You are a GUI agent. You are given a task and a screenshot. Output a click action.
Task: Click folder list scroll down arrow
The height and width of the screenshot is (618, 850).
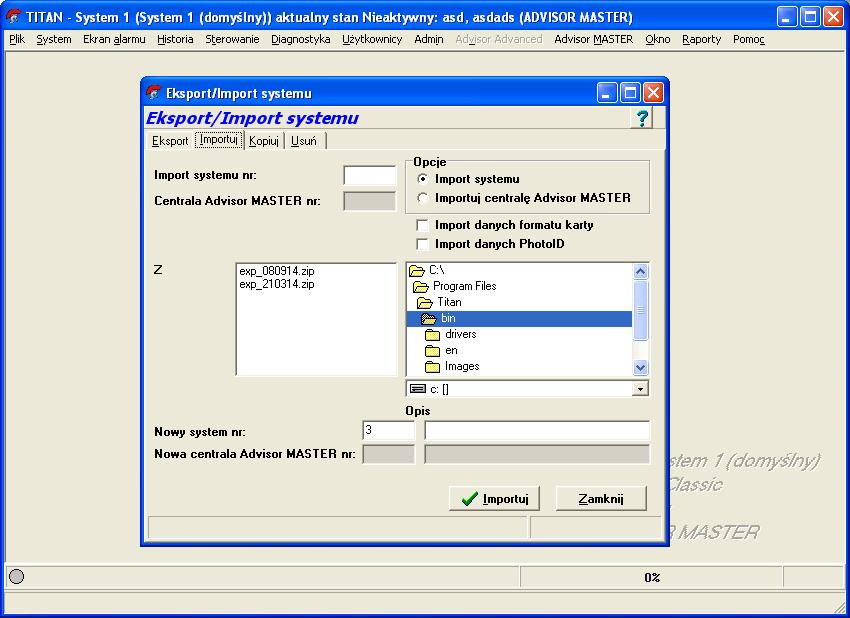pyautogui.click(x=640, y=368)
